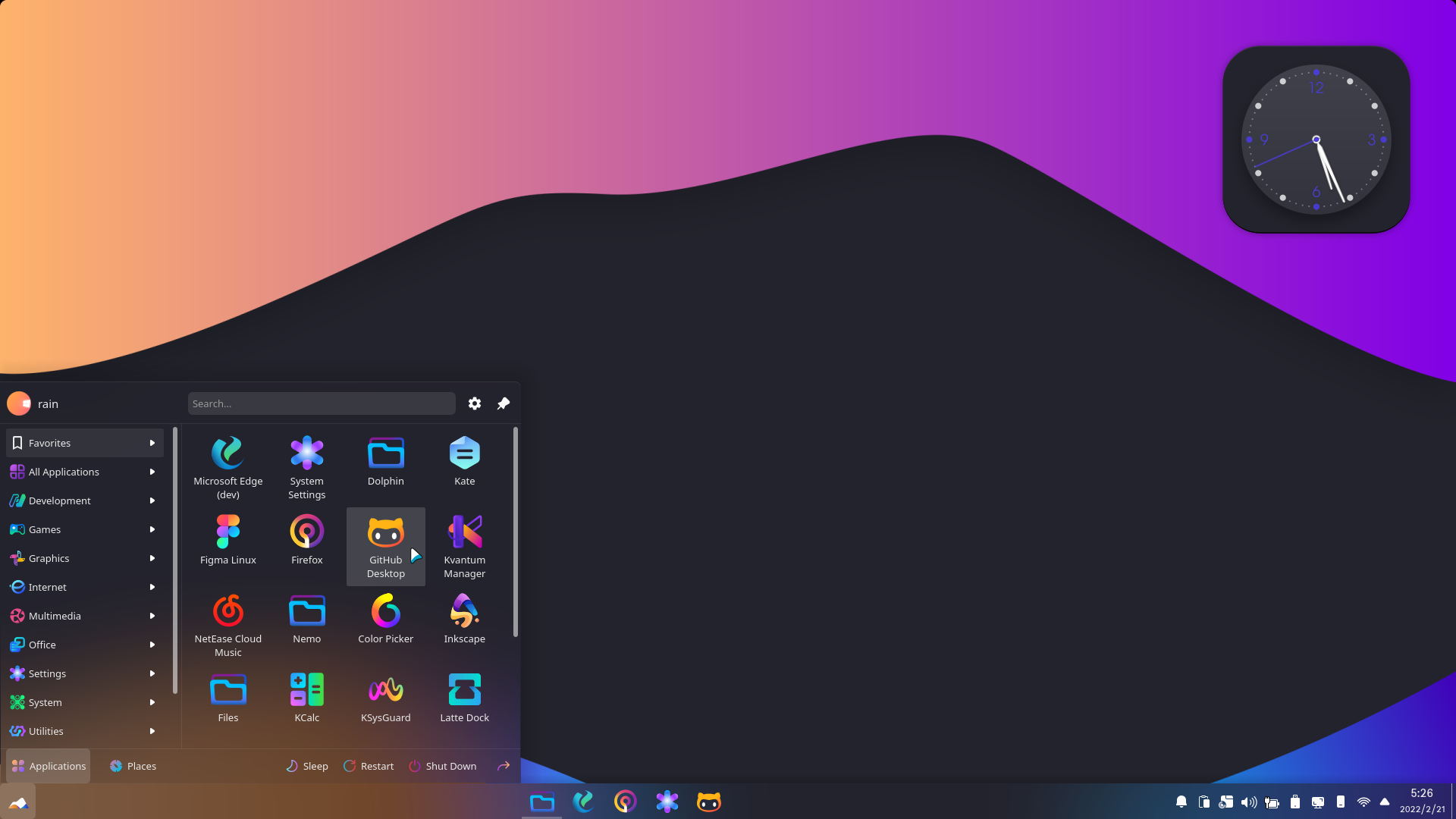Screen dimensions: 1456x819
Task: Expand the Multimedia category arrow
Action: tap(152, 616)
